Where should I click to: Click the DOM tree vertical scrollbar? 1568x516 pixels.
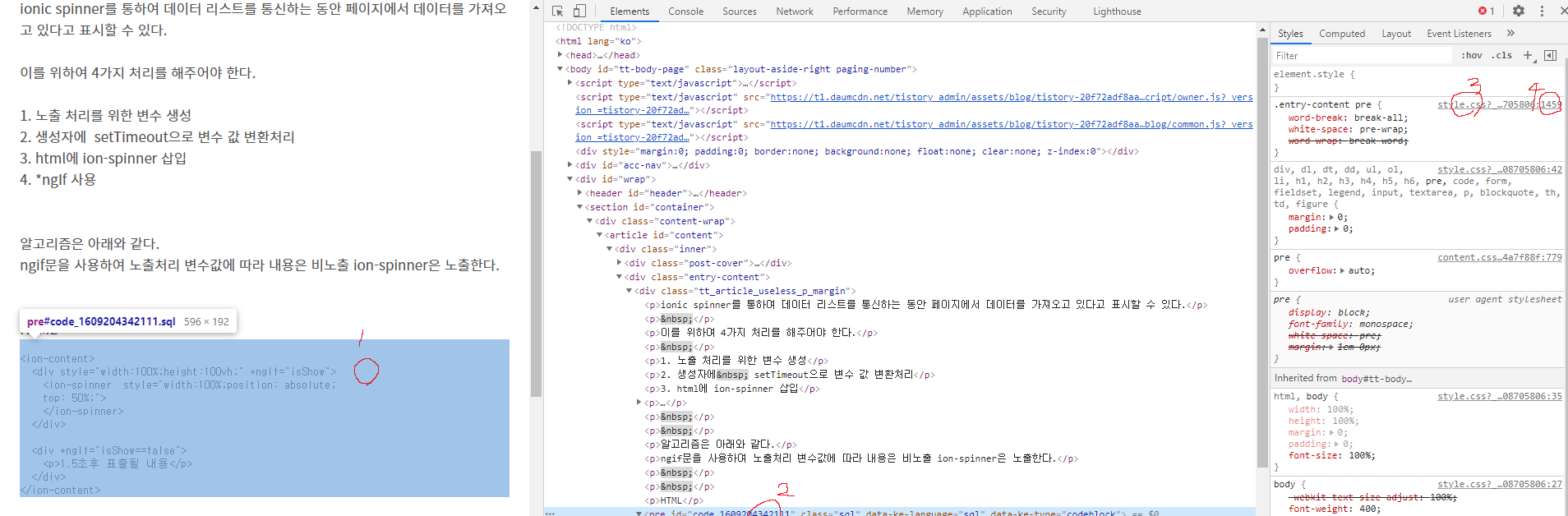[1262, 251]
